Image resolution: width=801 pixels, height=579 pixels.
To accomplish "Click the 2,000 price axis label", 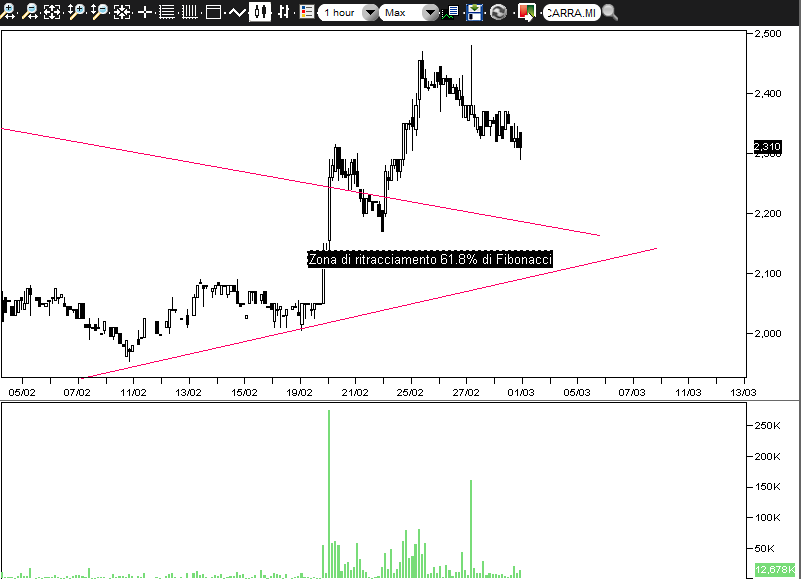I will (x=768, y=333).
